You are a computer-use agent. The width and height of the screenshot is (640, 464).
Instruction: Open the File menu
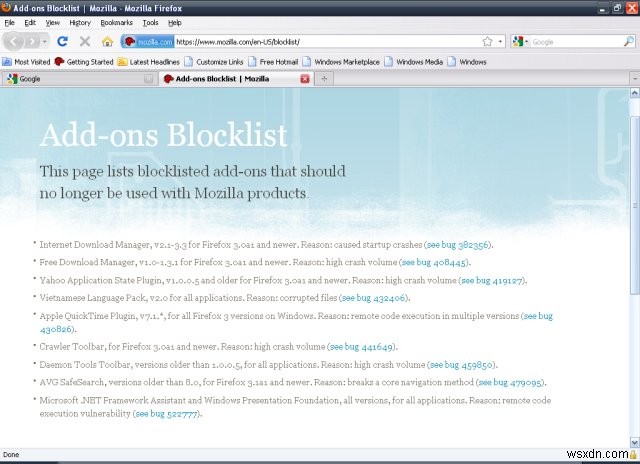(x=9, y=23)
